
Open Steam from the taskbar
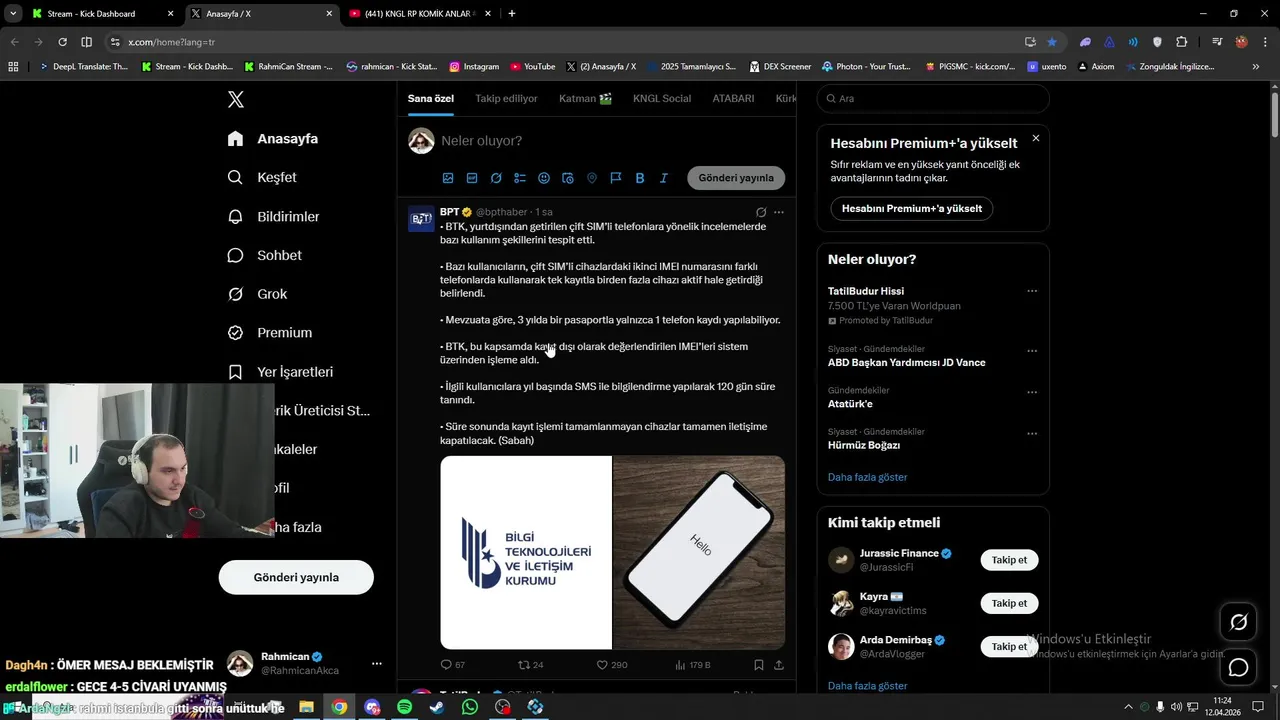[437, 707]
